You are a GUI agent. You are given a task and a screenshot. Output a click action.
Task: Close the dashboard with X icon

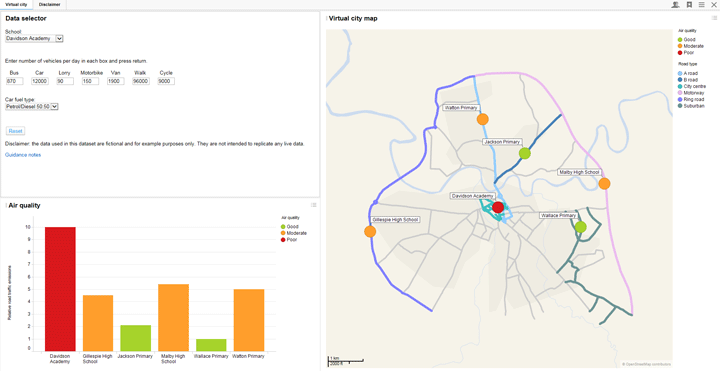pos(714,5)
